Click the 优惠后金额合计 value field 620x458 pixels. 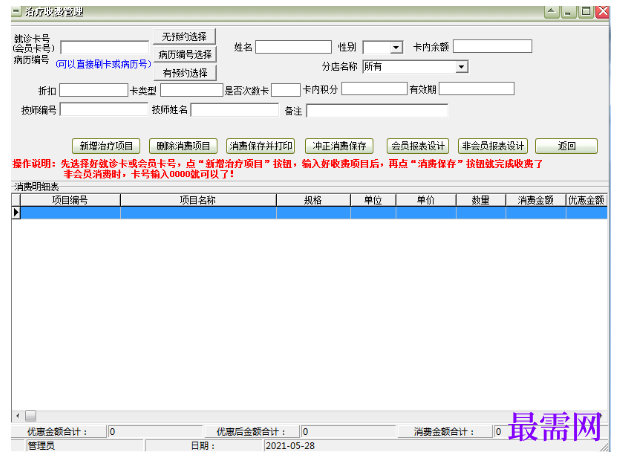click(348, 432)
